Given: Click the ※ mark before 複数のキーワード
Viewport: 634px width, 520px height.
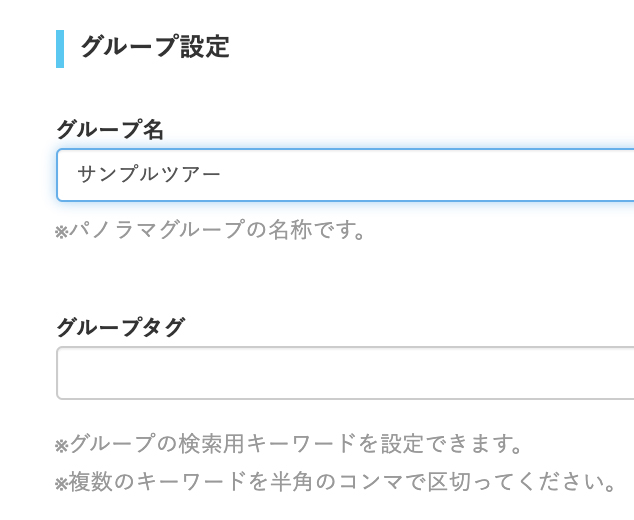Looking at the screenshot, I should click(x=61, y=483).
